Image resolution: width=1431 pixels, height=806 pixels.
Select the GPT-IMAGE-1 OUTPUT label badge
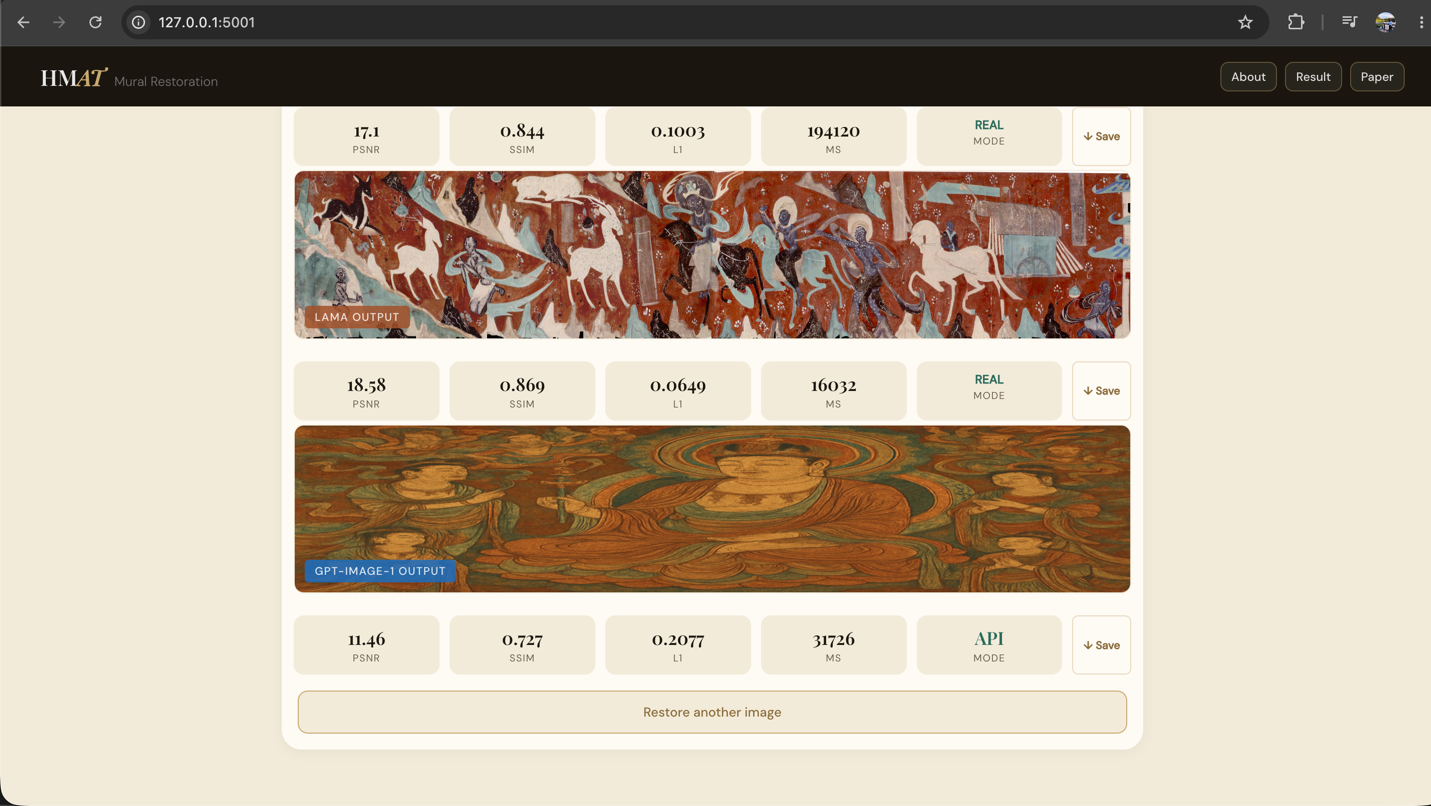[380, 571]
